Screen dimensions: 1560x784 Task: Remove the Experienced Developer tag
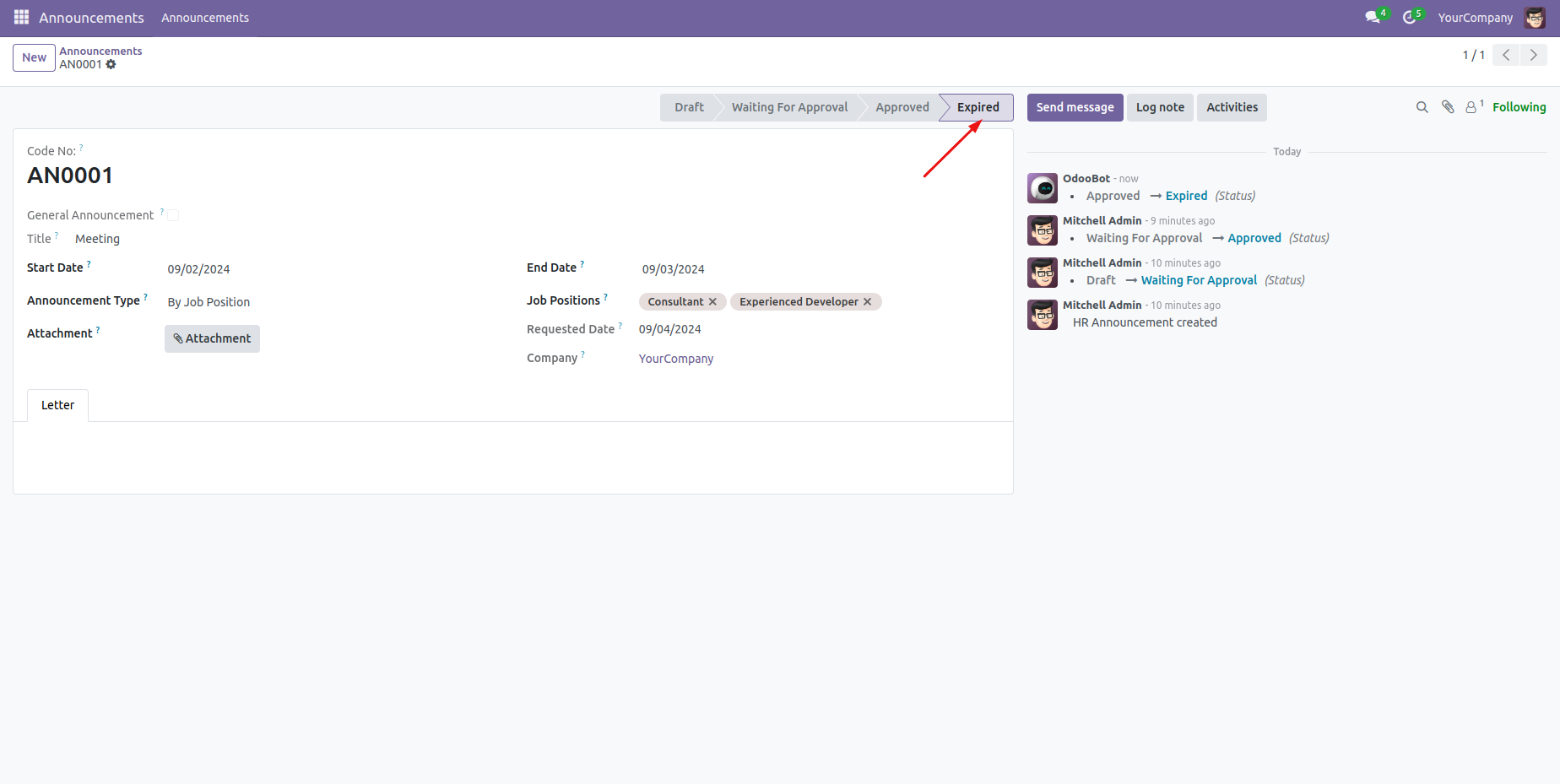pos(867,302)
